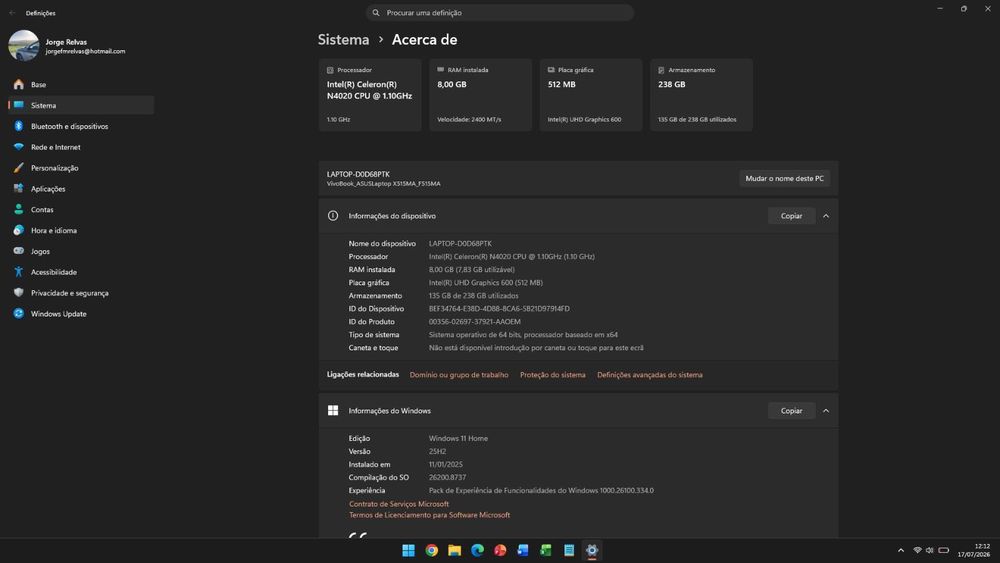Open Personalização settings
The image size is (1000, 563).
pyautogui.click(x=81, y=168)
